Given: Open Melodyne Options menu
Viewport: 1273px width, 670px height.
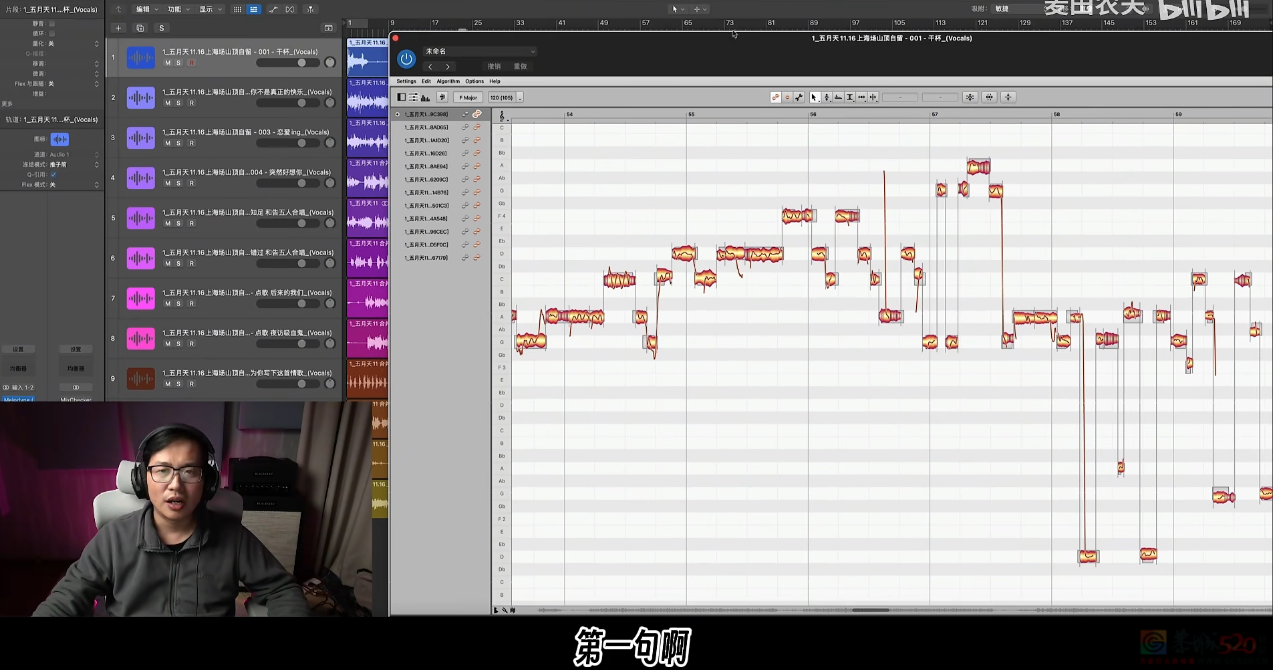Looking at the screenshot, I should [474, 81].
